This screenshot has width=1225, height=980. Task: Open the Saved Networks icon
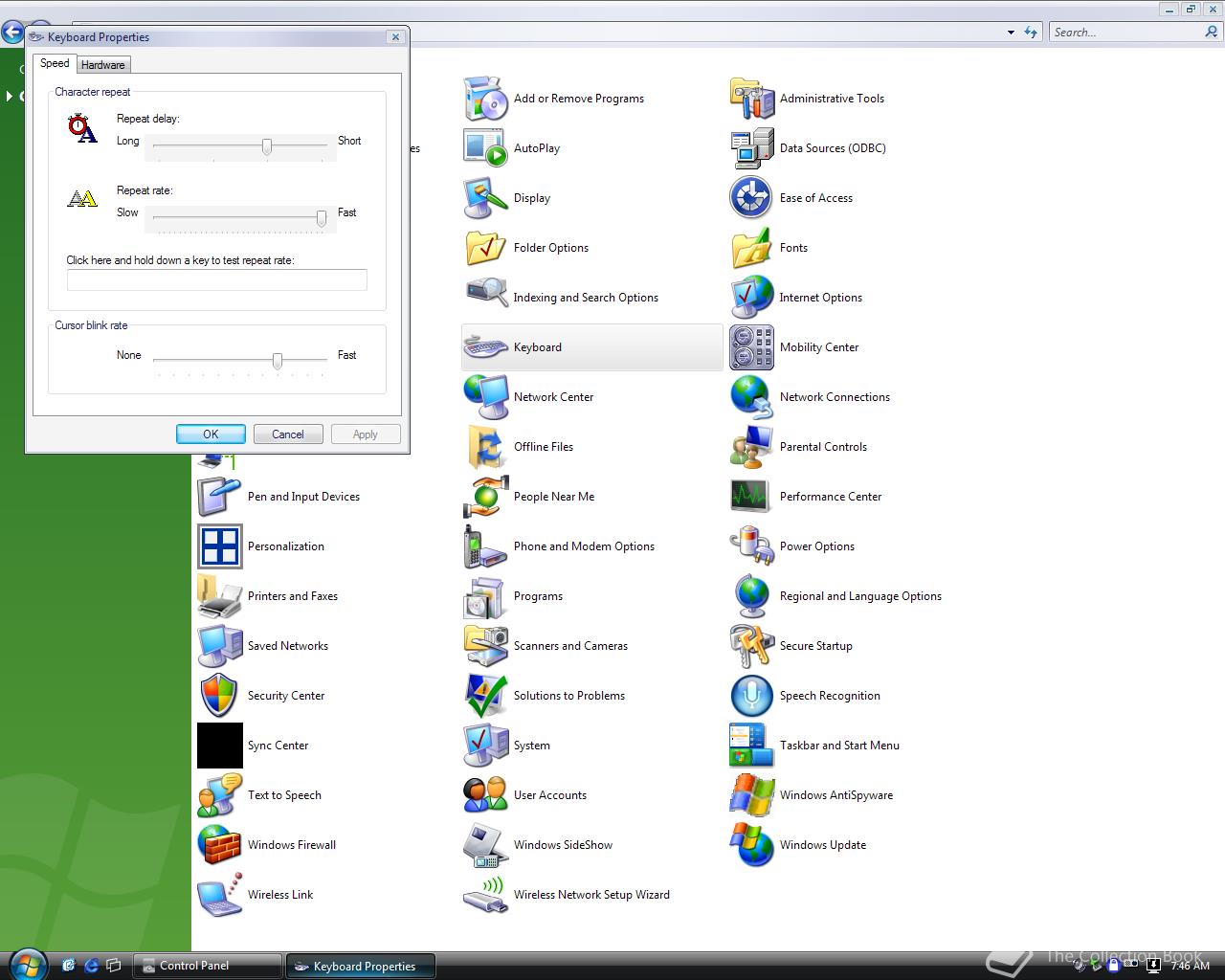pyautogui.click(x=219, y=646)
